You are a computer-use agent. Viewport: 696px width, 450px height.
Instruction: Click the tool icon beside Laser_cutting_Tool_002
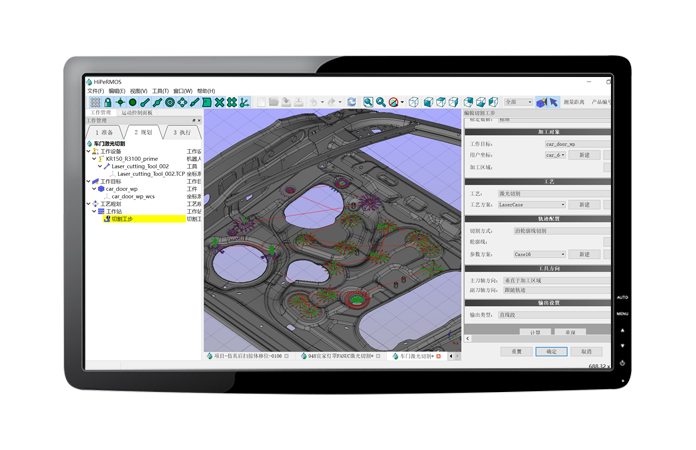pyautogui.click(x=107, y=166)
